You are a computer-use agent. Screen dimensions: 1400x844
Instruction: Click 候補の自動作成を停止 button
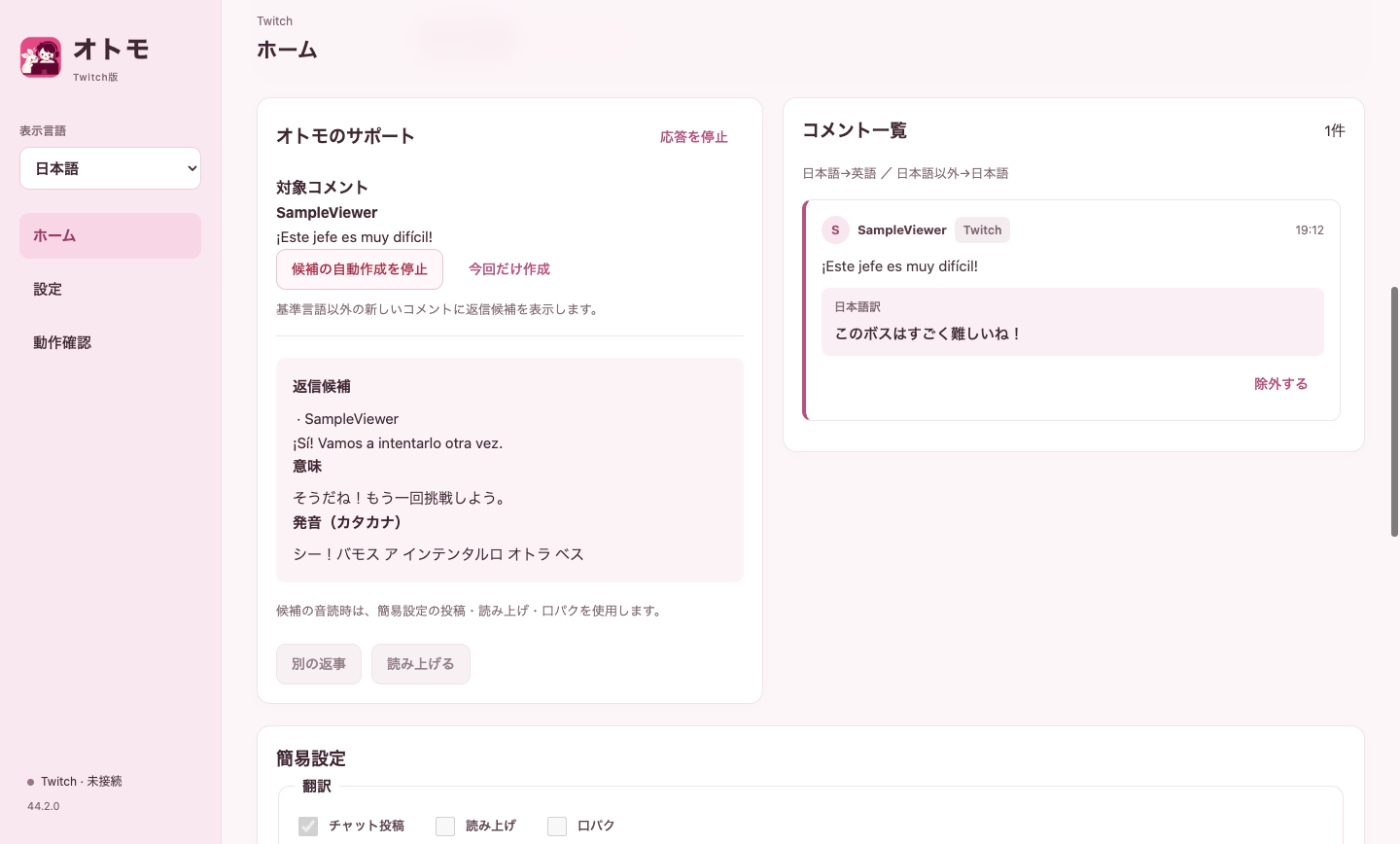pyautogui.click(x=360, y=269)
